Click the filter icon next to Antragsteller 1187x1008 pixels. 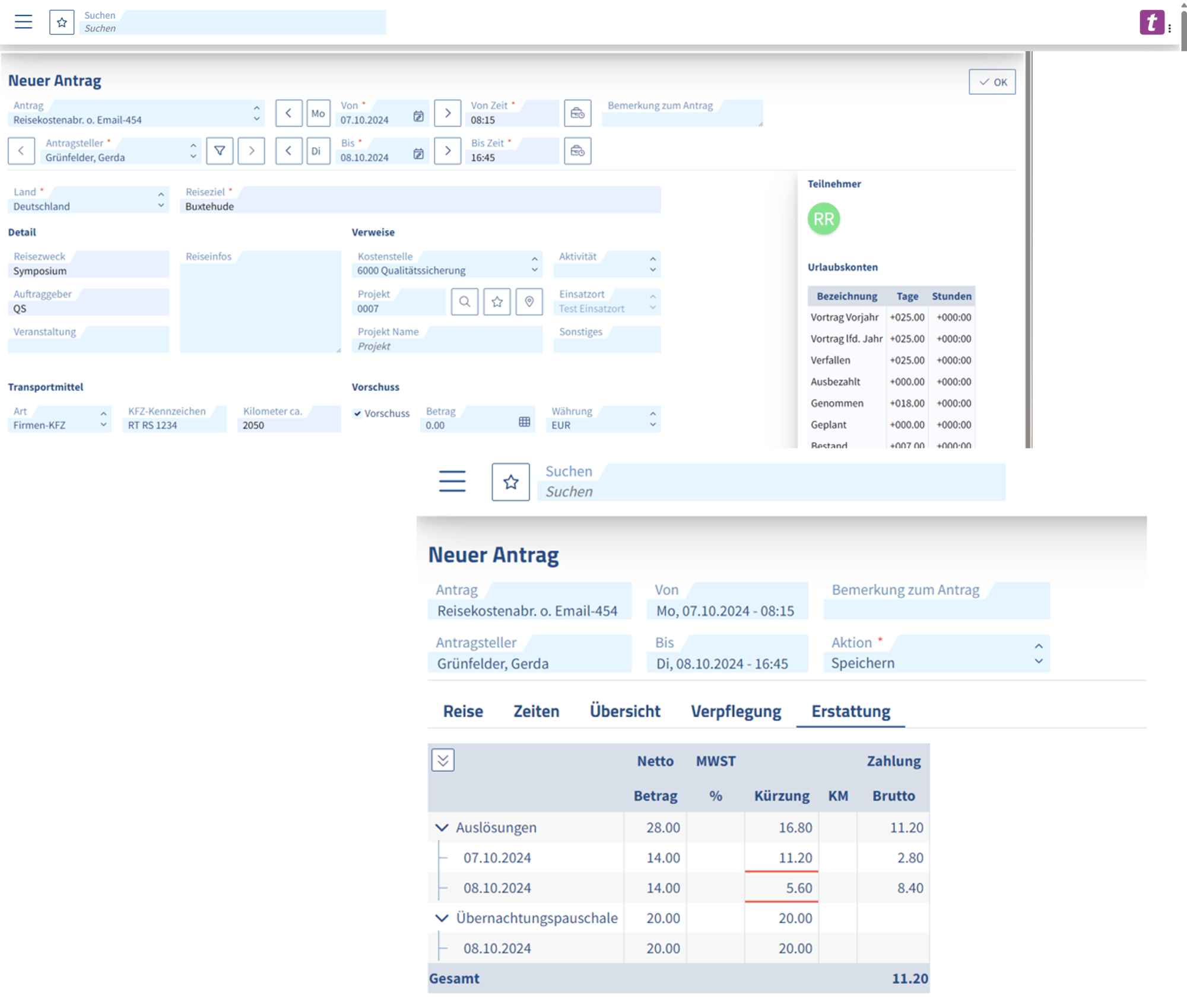click(220, 151)
